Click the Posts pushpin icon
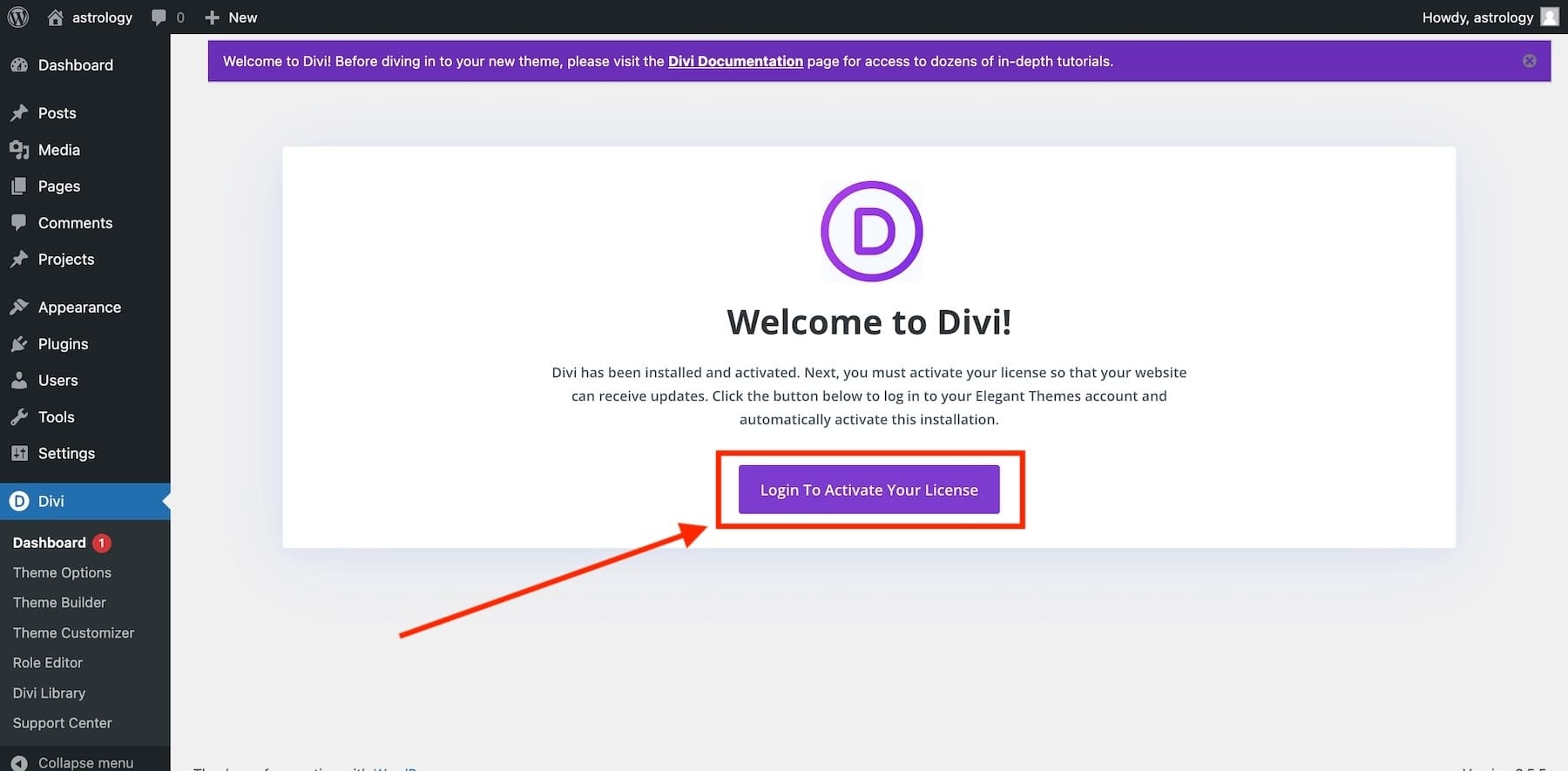The height and width of the screenshot is (771, 1568). (x=19, y=112)
